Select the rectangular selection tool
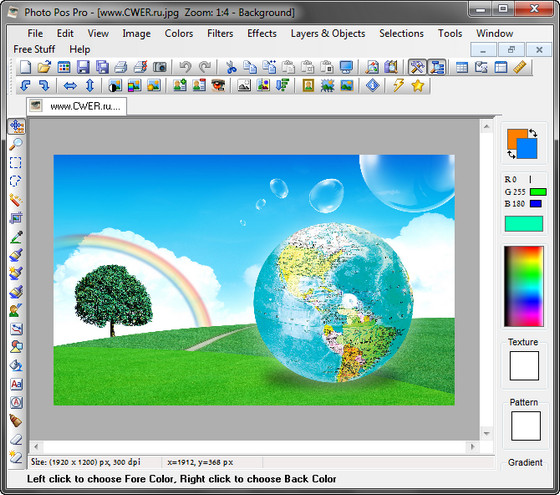The width and height of the screenshot is (560, 495). click(x=16, y=162)
